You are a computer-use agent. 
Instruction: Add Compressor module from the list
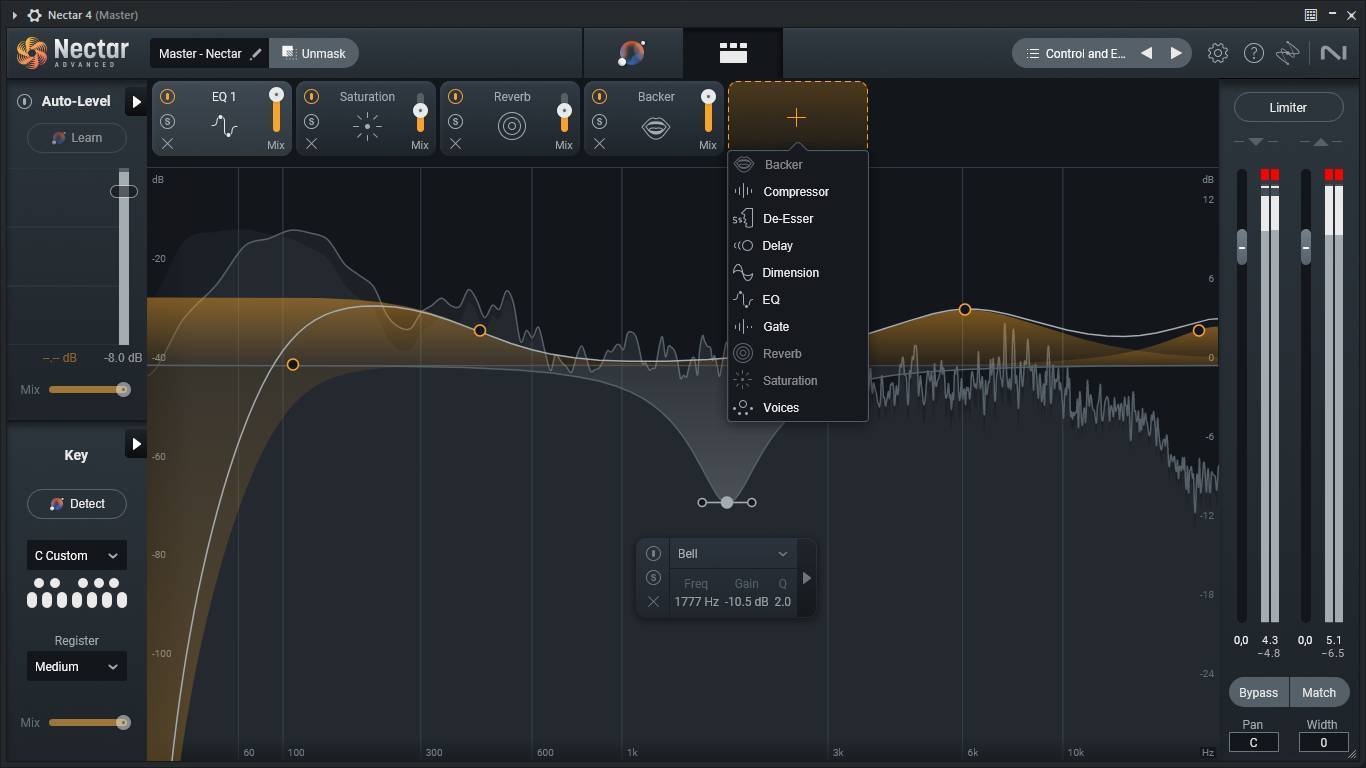click(x=797, y=191)
